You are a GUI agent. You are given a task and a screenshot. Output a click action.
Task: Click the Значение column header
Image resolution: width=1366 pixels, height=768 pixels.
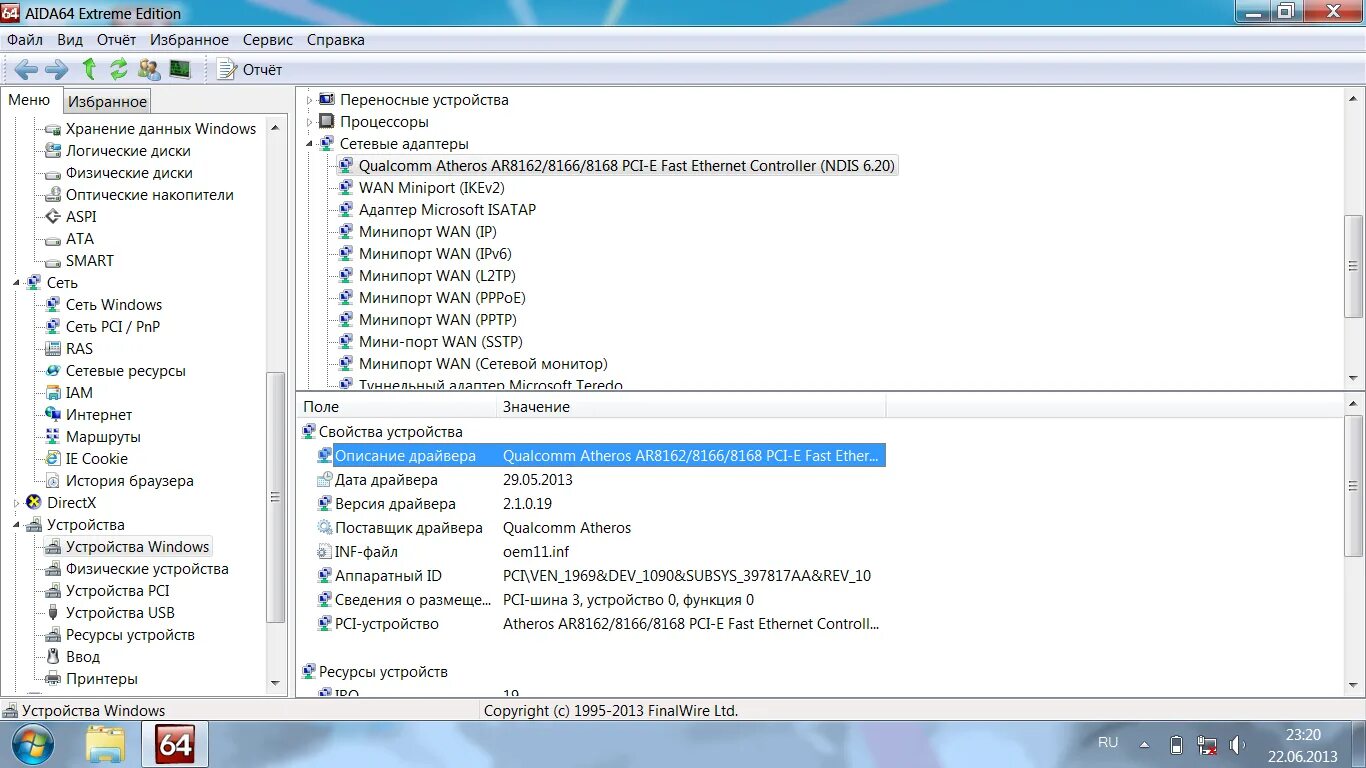click(691, 407)
